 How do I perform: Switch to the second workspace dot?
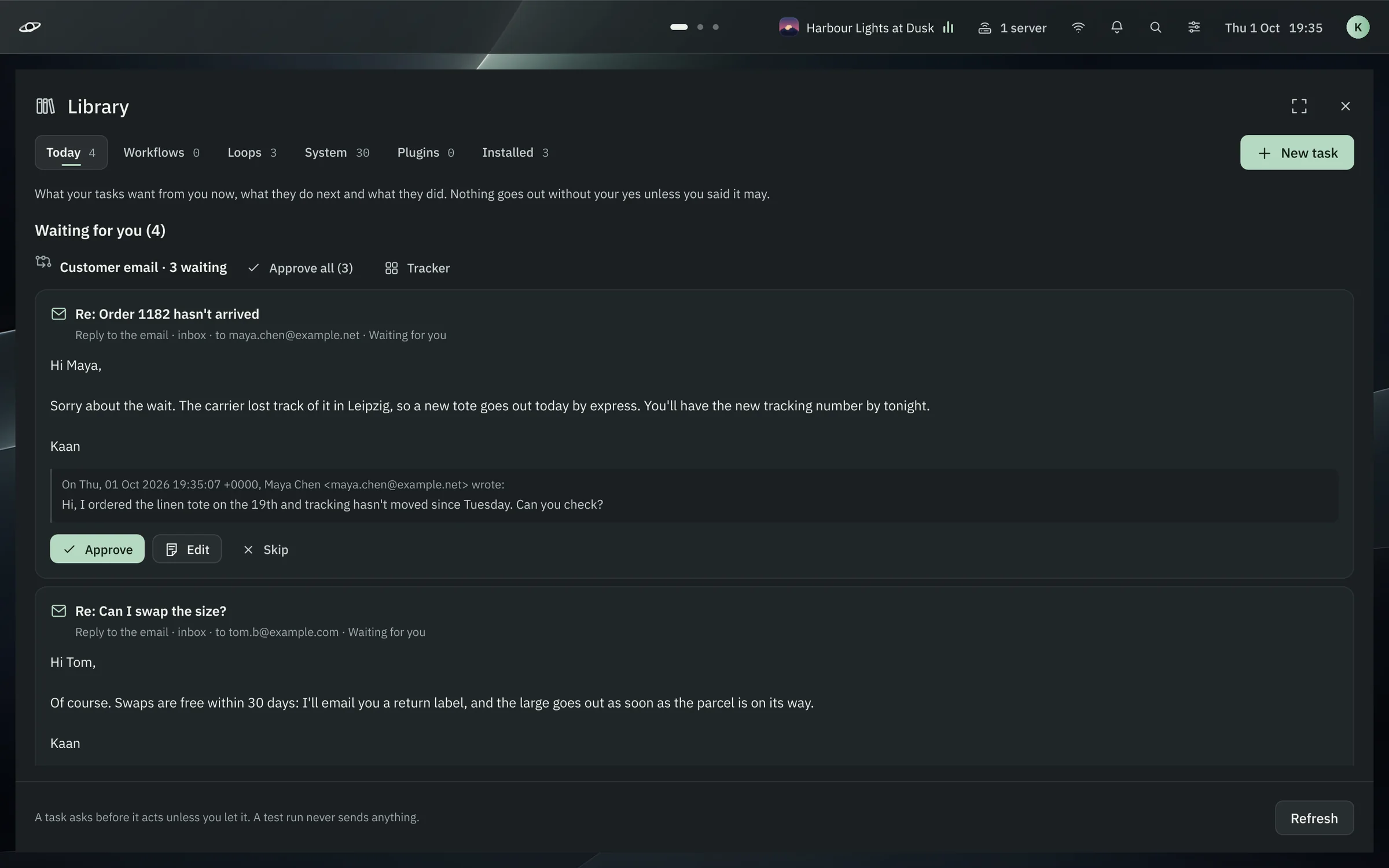point(700,27)
